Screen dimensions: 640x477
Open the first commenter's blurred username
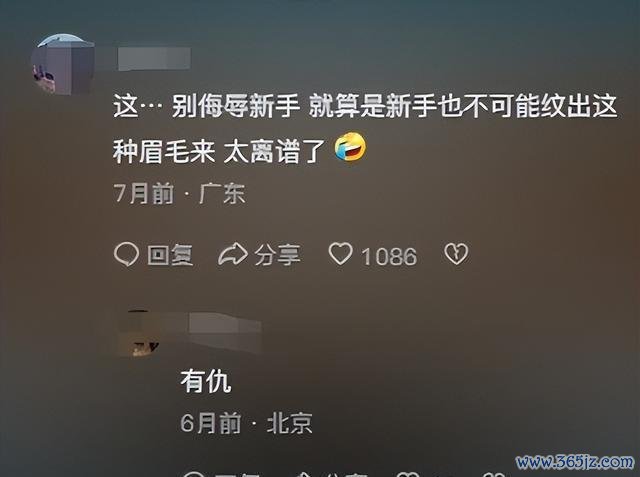pos(154,59)
